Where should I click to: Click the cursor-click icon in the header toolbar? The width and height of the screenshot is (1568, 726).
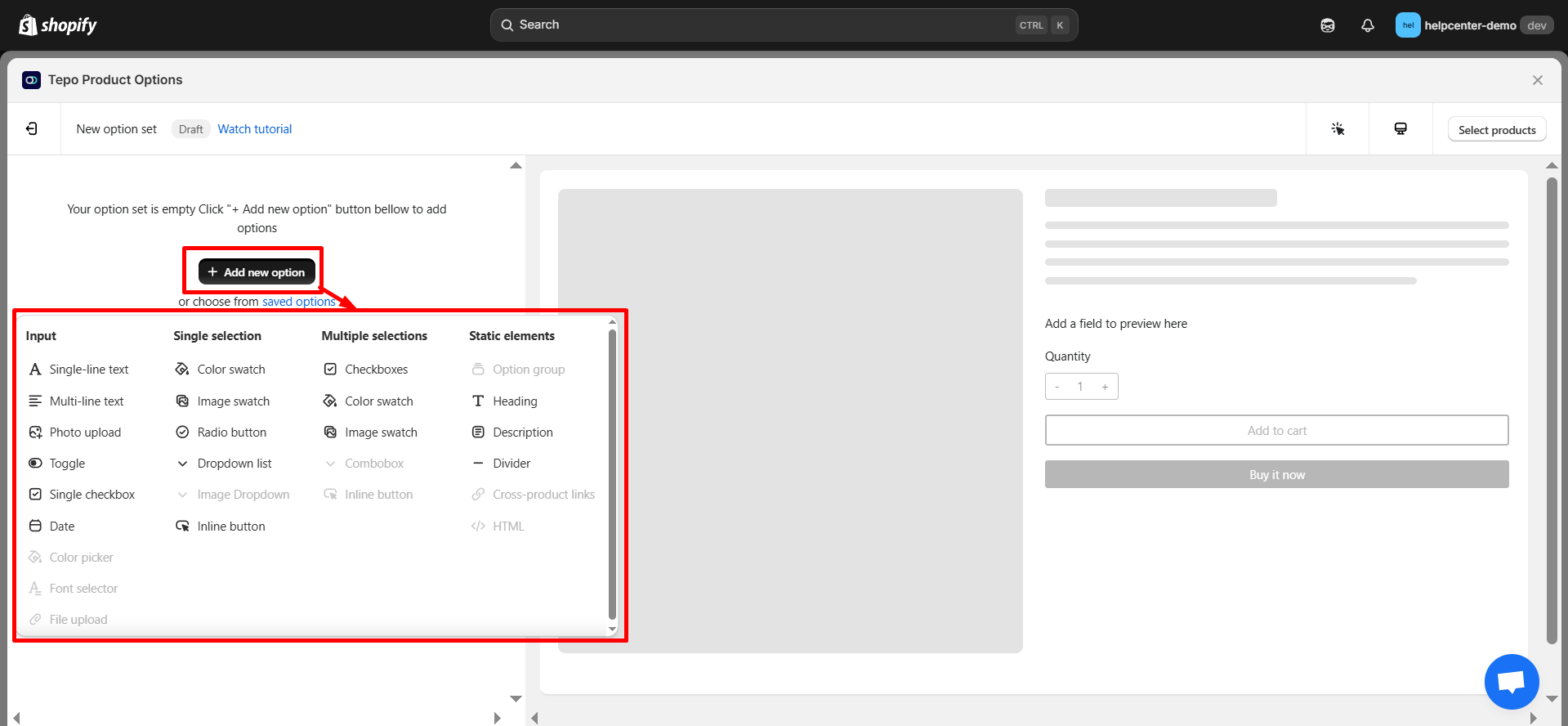coord(1338,129)
